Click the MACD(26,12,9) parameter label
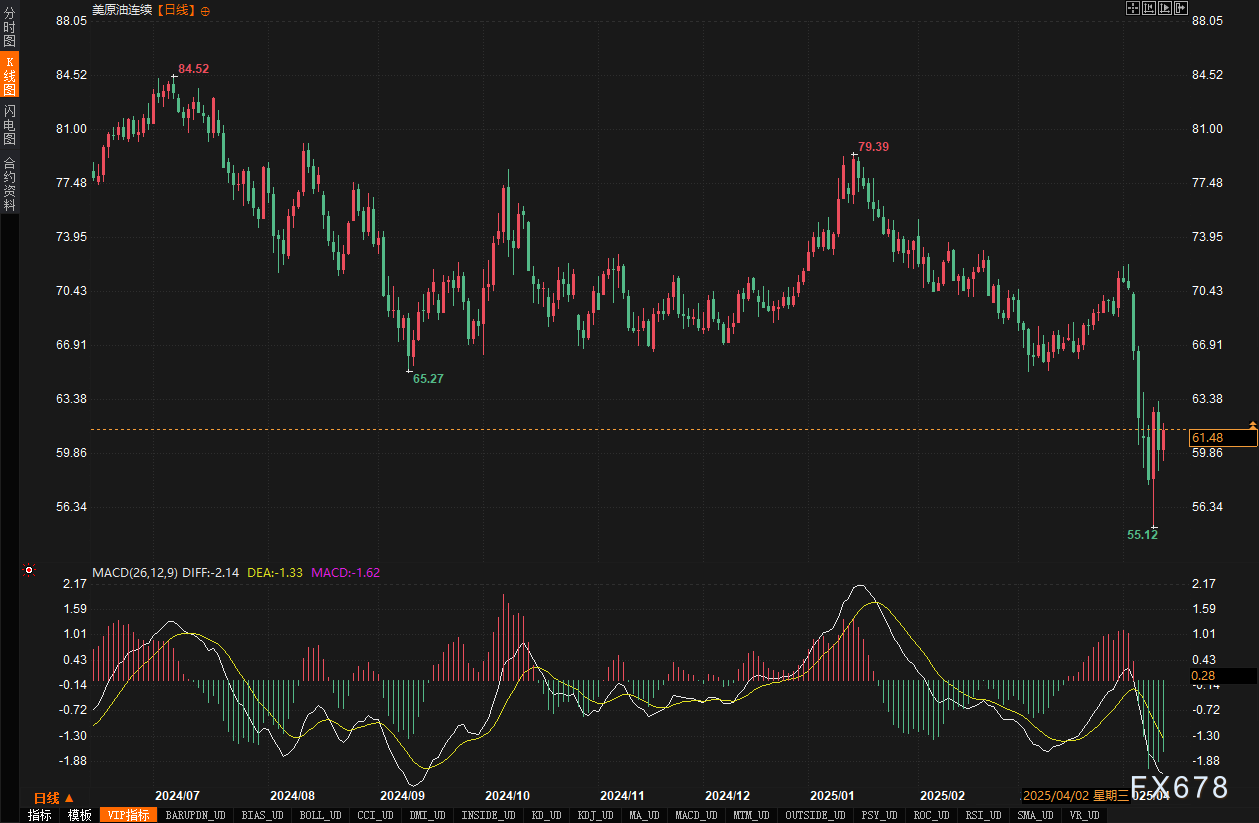The width and height of the screenshot is (1259, 823). point(135,573)
